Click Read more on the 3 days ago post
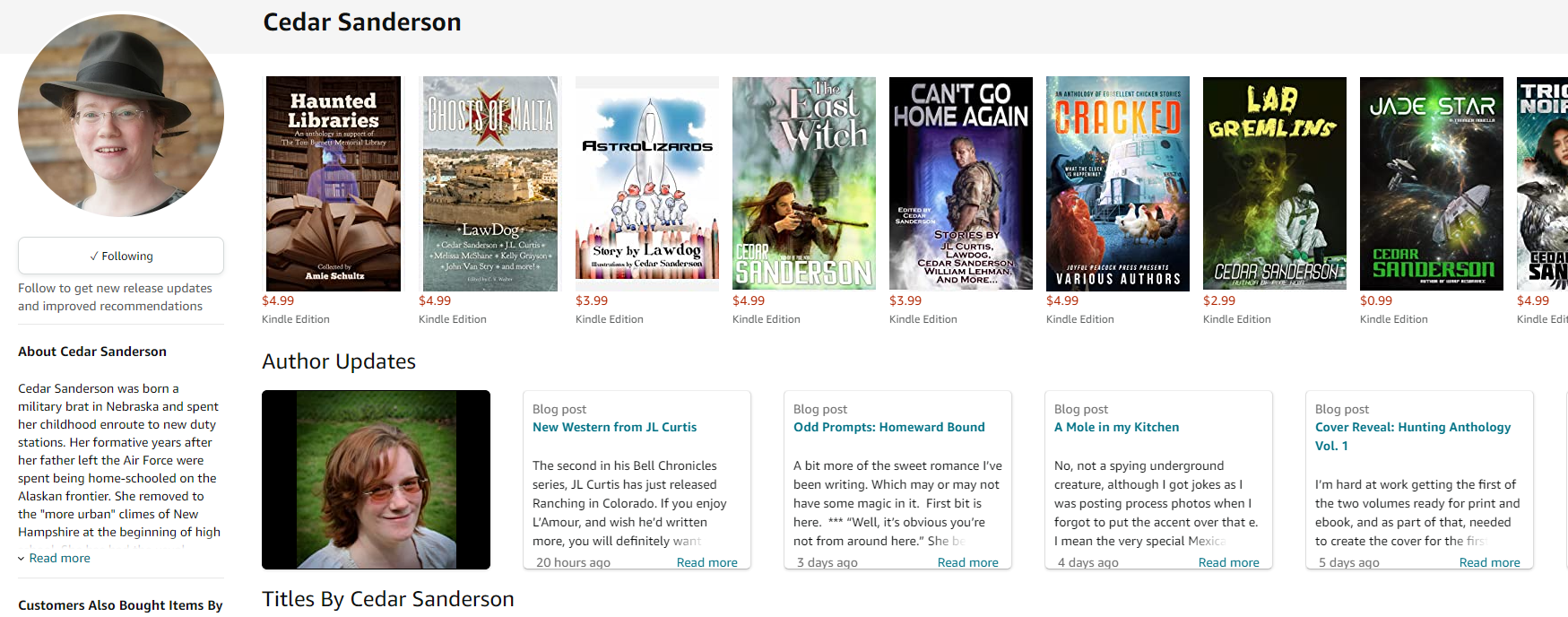 click(967, 562)
